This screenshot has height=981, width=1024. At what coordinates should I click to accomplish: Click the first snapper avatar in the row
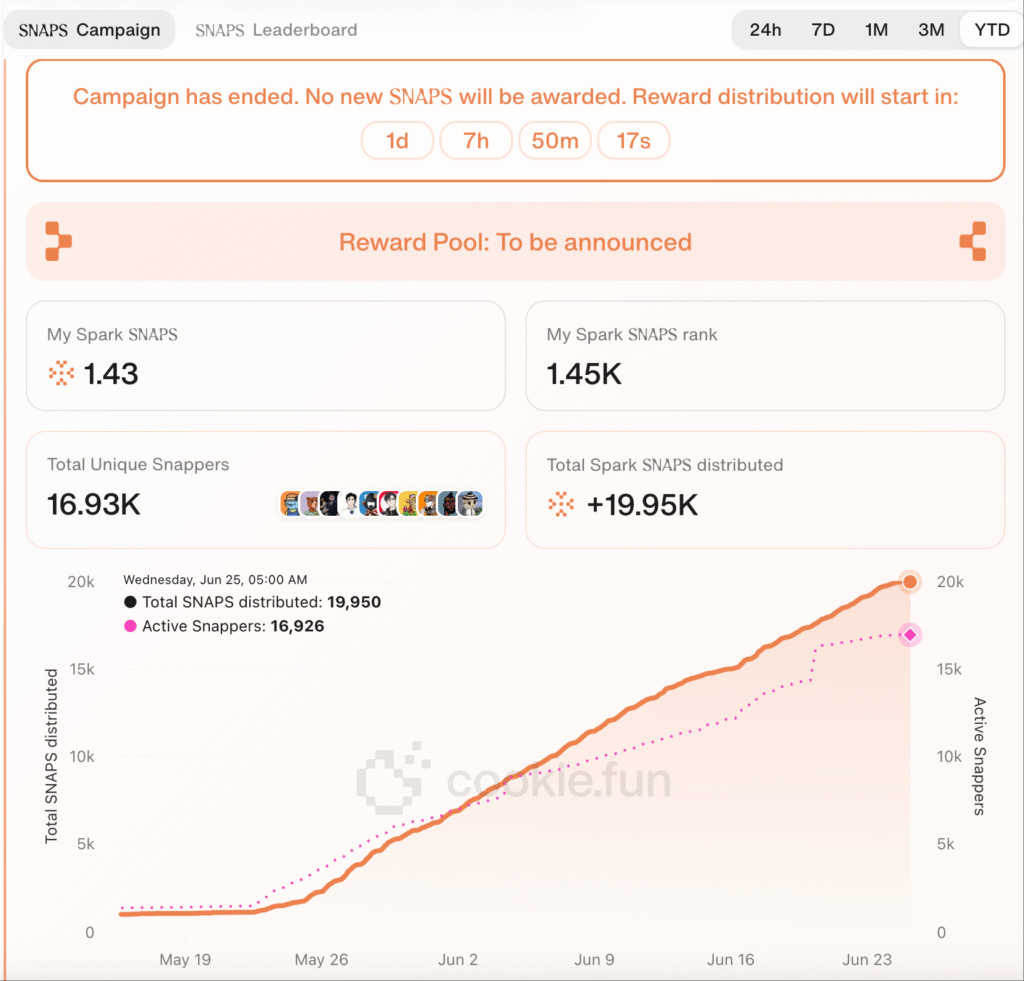click(291, 504)
